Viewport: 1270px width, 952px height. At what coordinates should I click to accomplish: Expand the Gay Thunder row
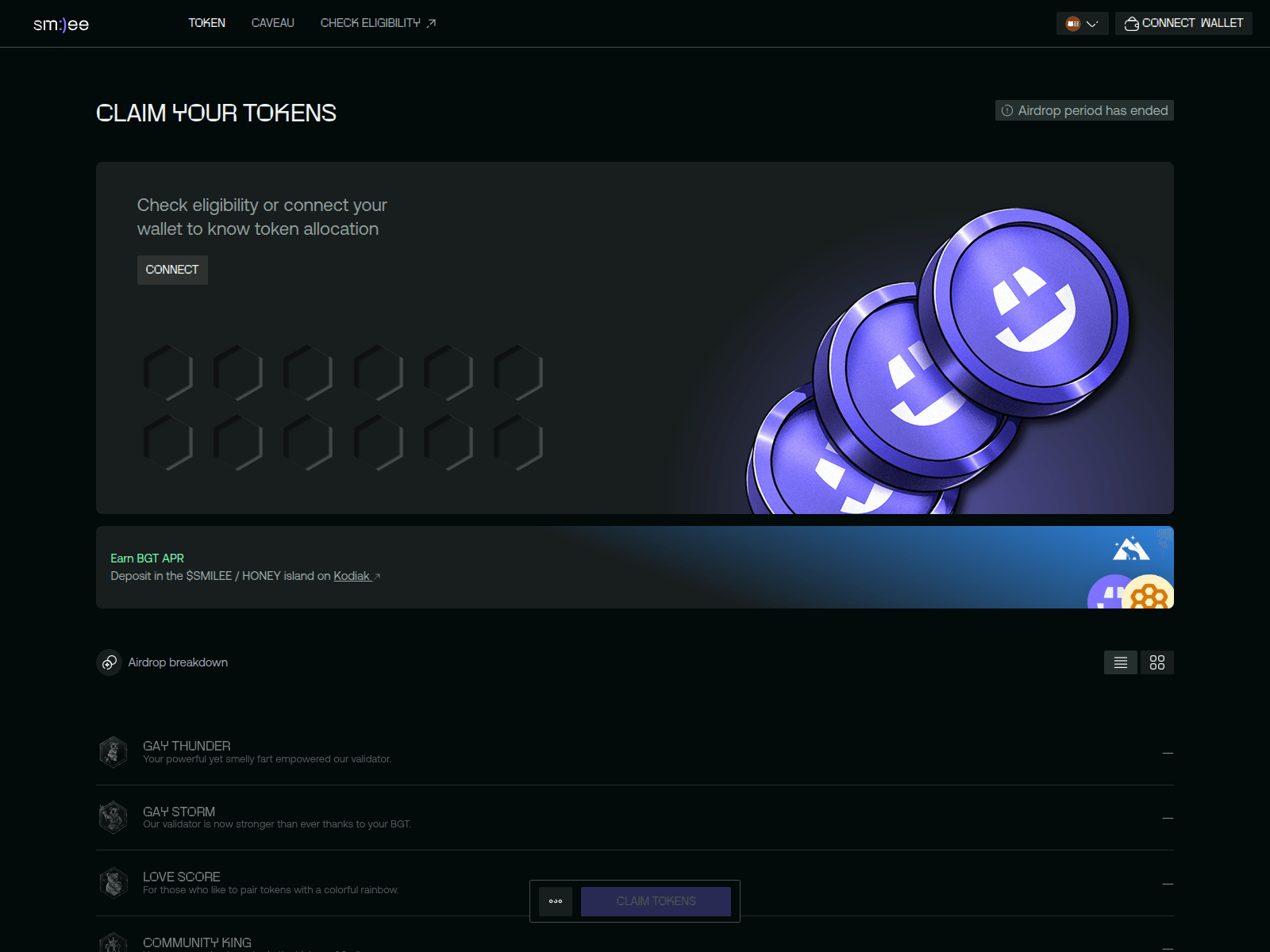[x=1167, y=753]
